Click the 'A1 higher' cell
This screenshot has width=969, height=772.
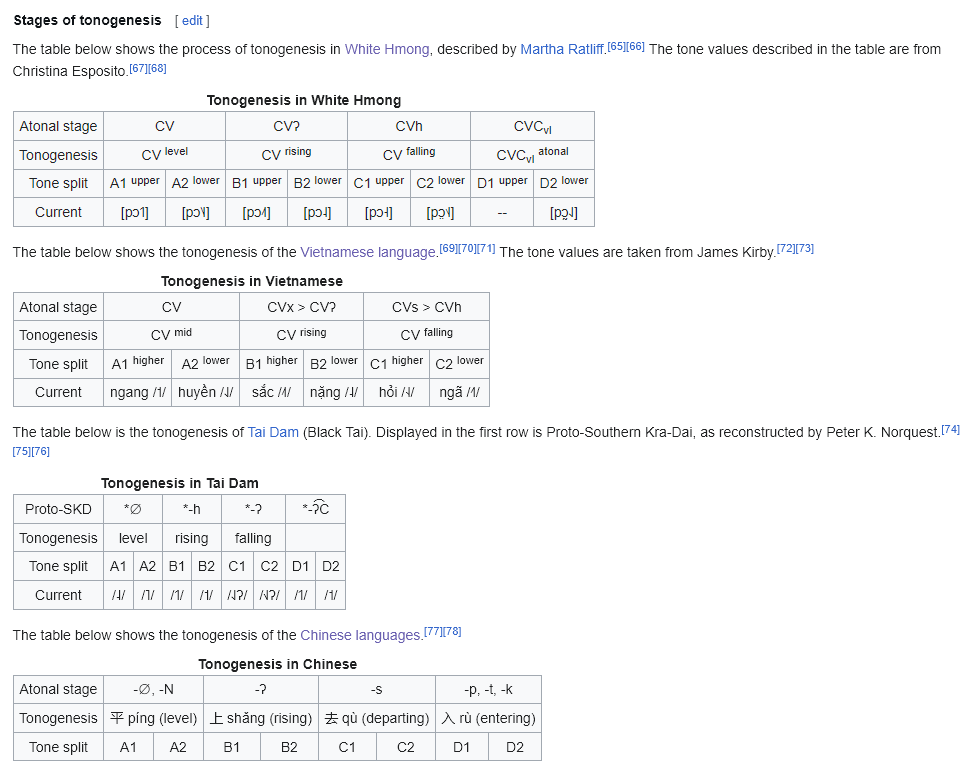138,363
